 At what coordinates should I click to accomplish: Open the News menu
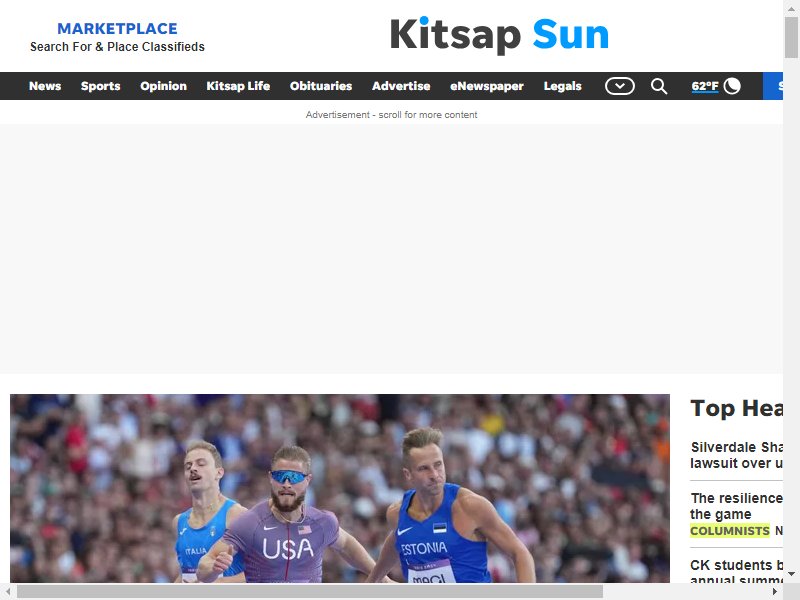tap(45, 86)
